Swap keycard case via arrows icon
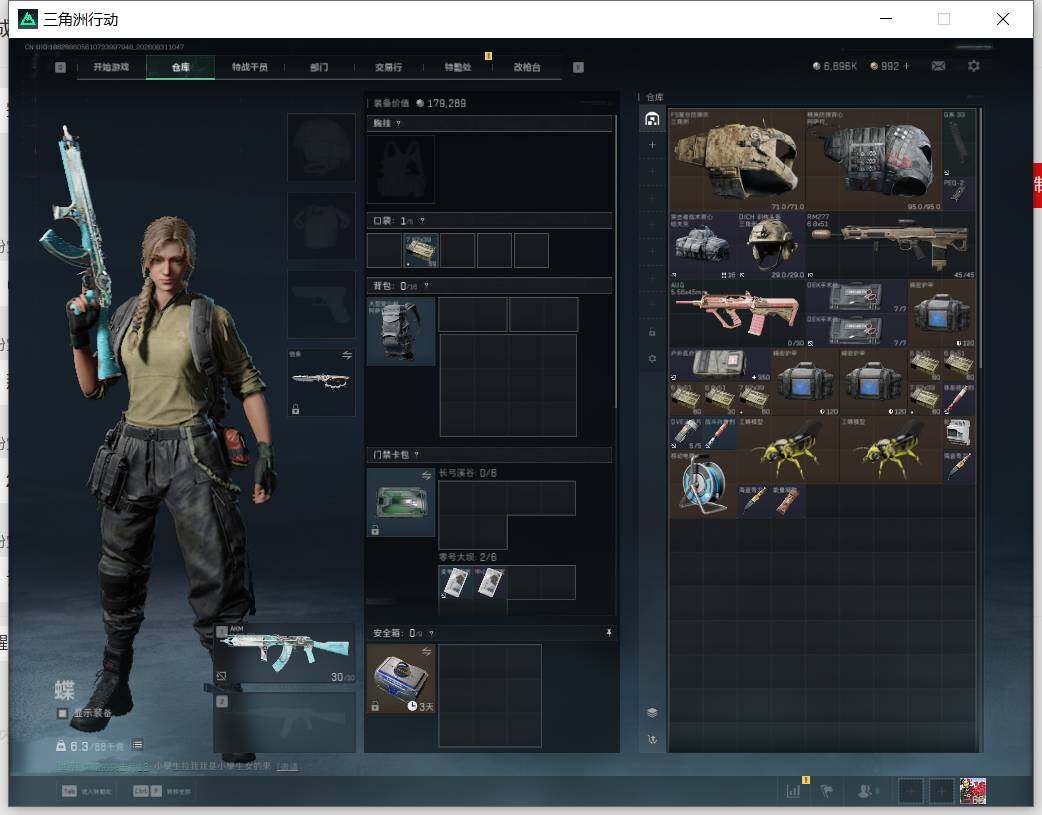The image size is (1042, 815). point(426,475)
